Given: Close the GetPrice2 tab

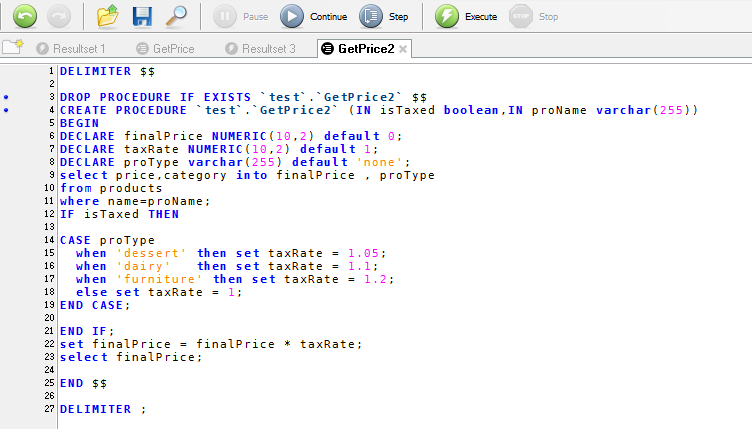Looking at the screenshot, I should point(403,49).
